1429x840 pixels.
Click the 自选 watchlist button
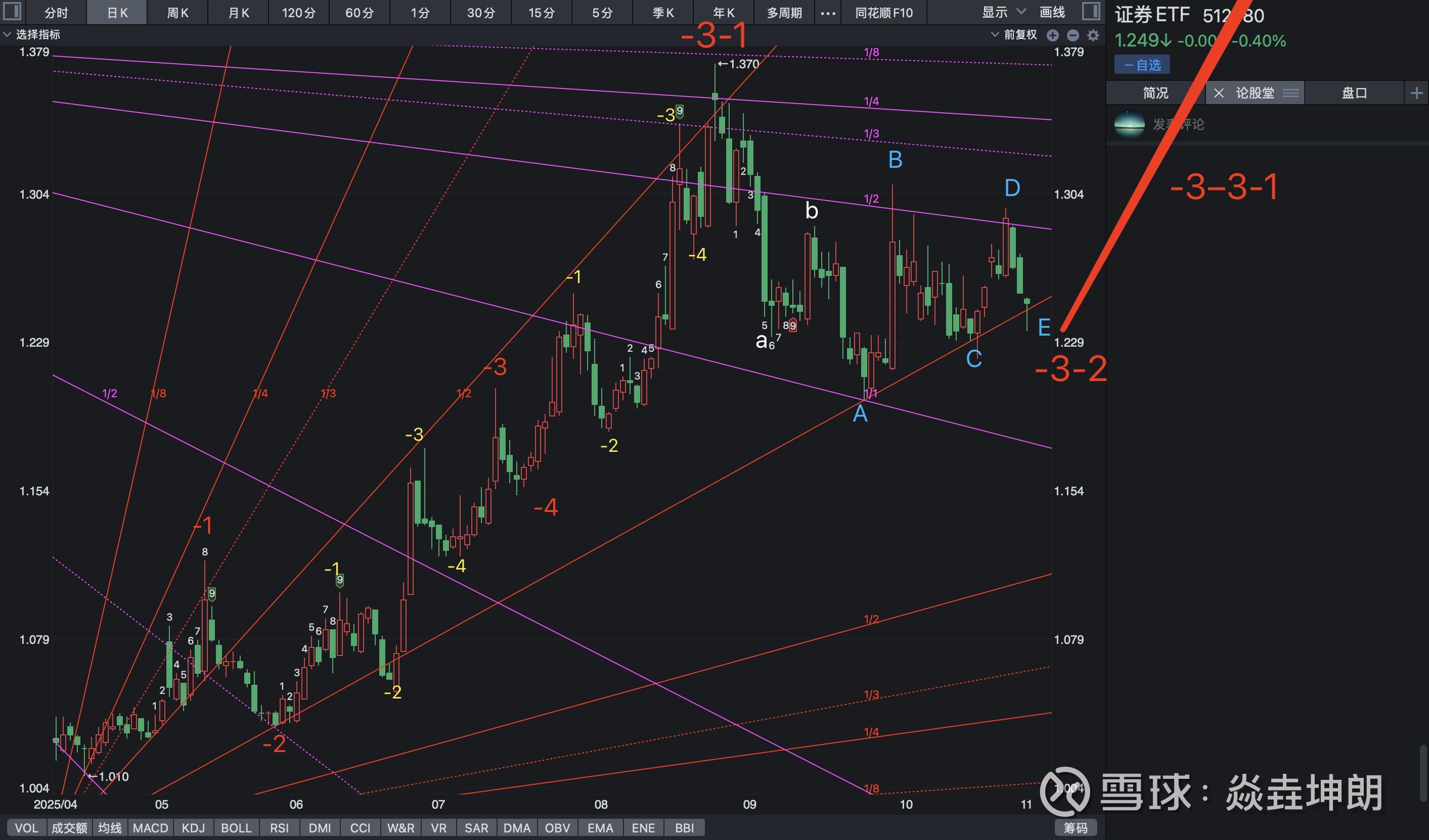coord(1142,65)
